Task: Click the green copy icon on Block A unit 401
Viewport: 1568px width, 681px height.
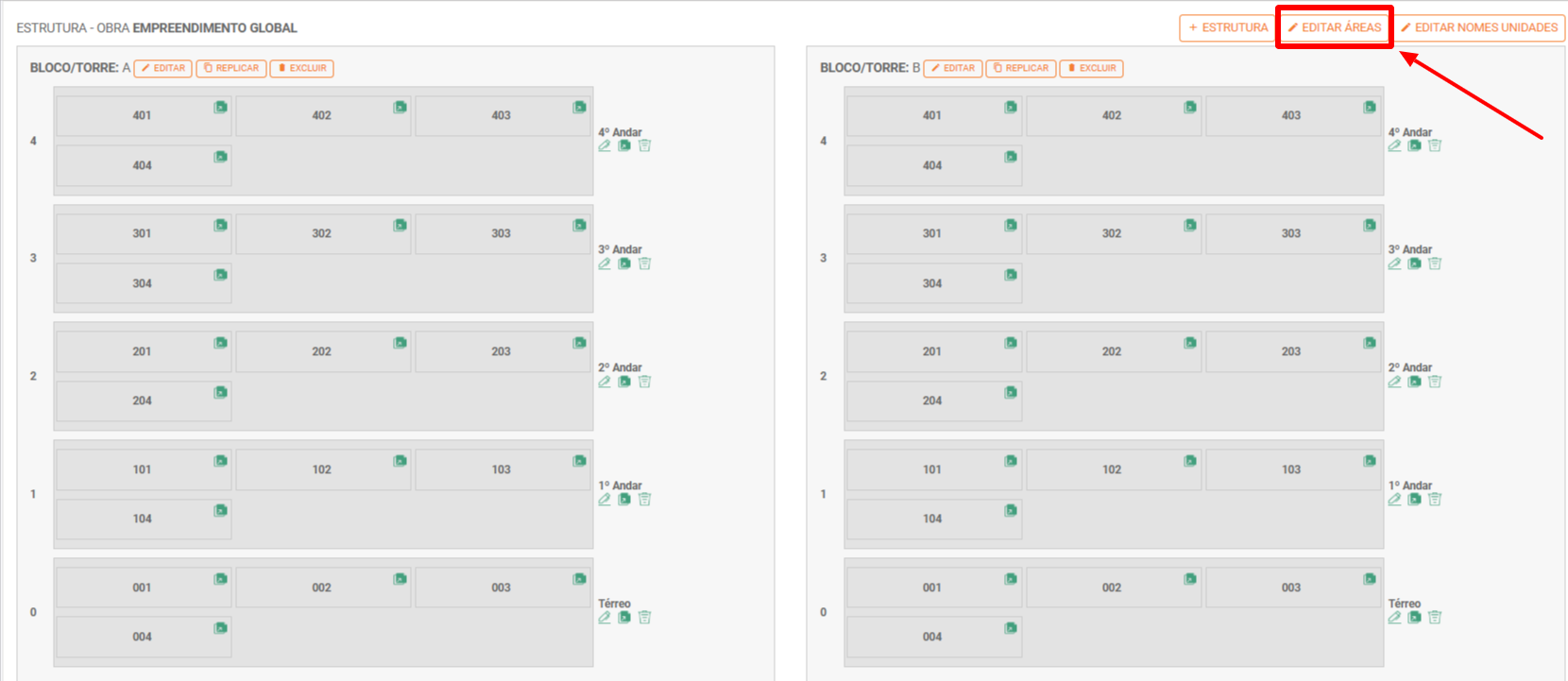Action: (220, 108)
